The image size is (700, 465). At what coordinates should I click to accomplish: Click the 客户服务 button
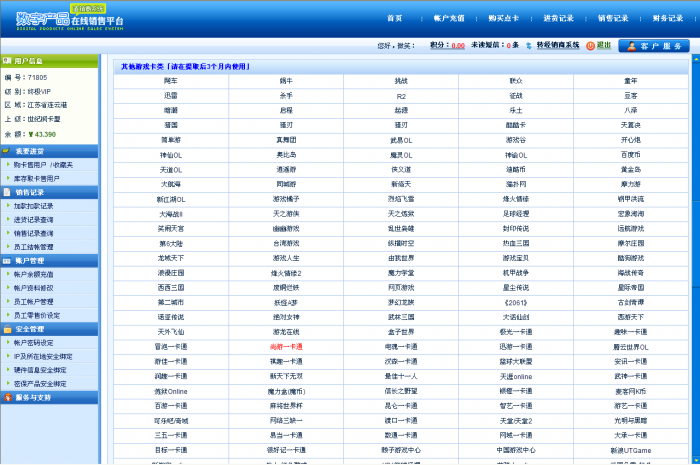[x=654, y=46]
